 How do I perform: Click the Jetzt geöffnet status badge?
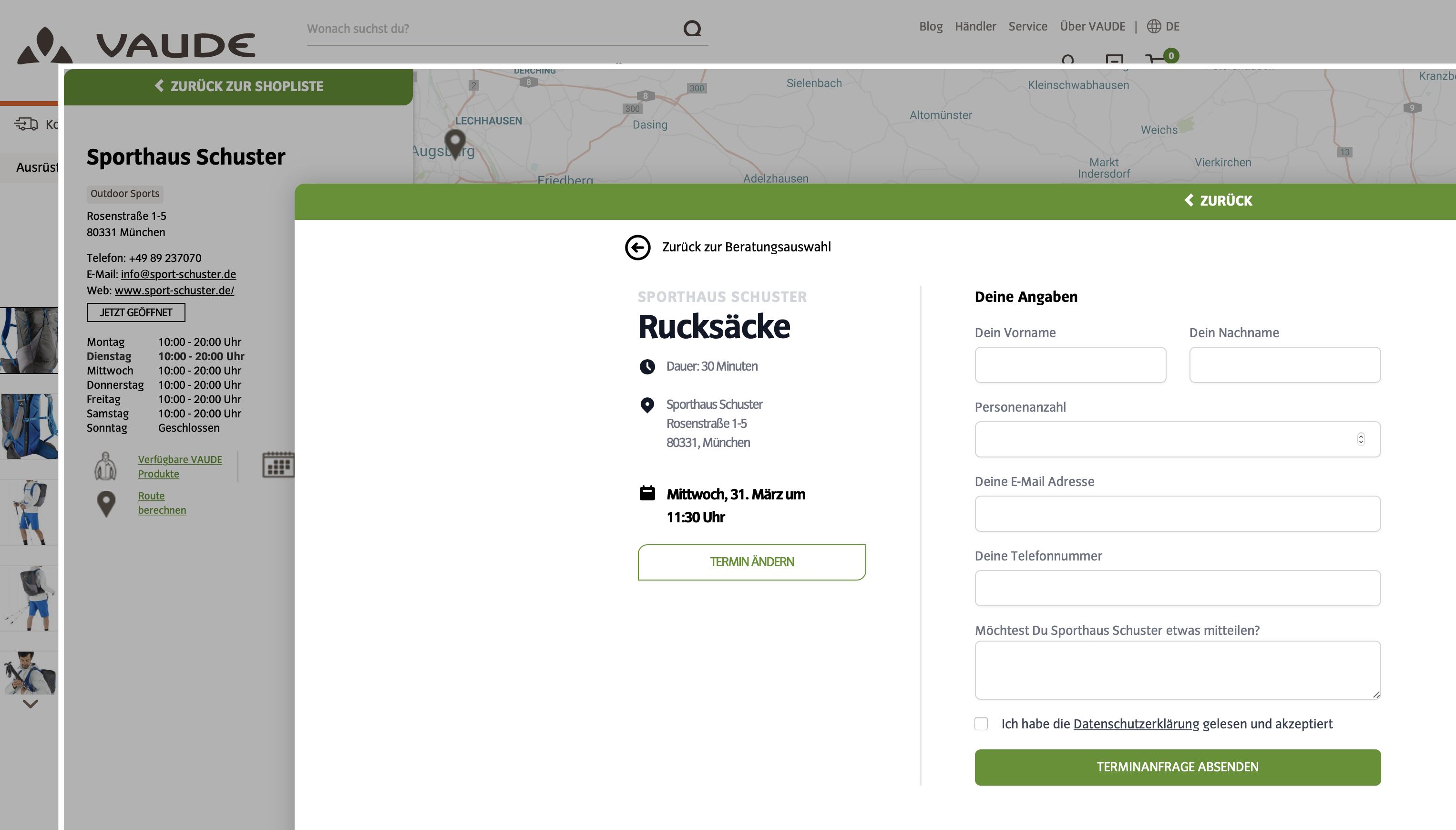[135, 312]
